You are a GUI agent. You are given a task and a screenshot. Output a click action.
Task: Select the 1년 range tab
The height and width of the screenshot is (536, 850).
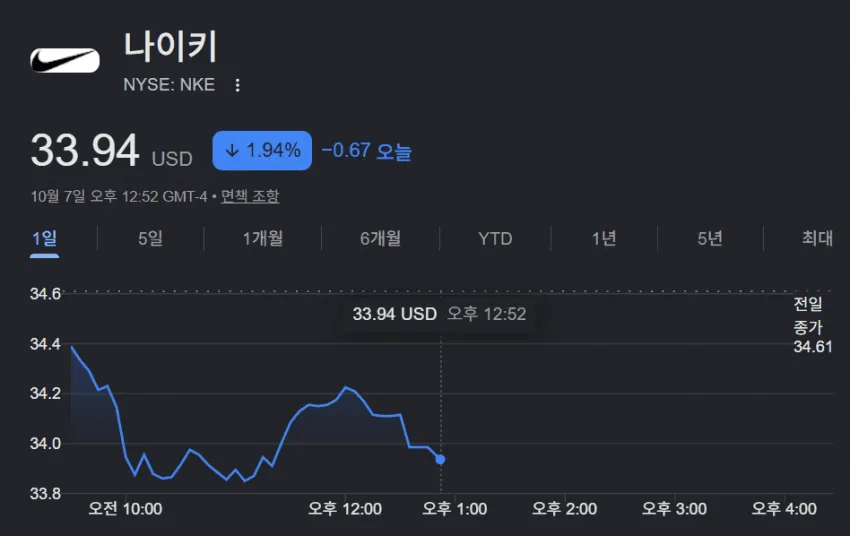604,238
